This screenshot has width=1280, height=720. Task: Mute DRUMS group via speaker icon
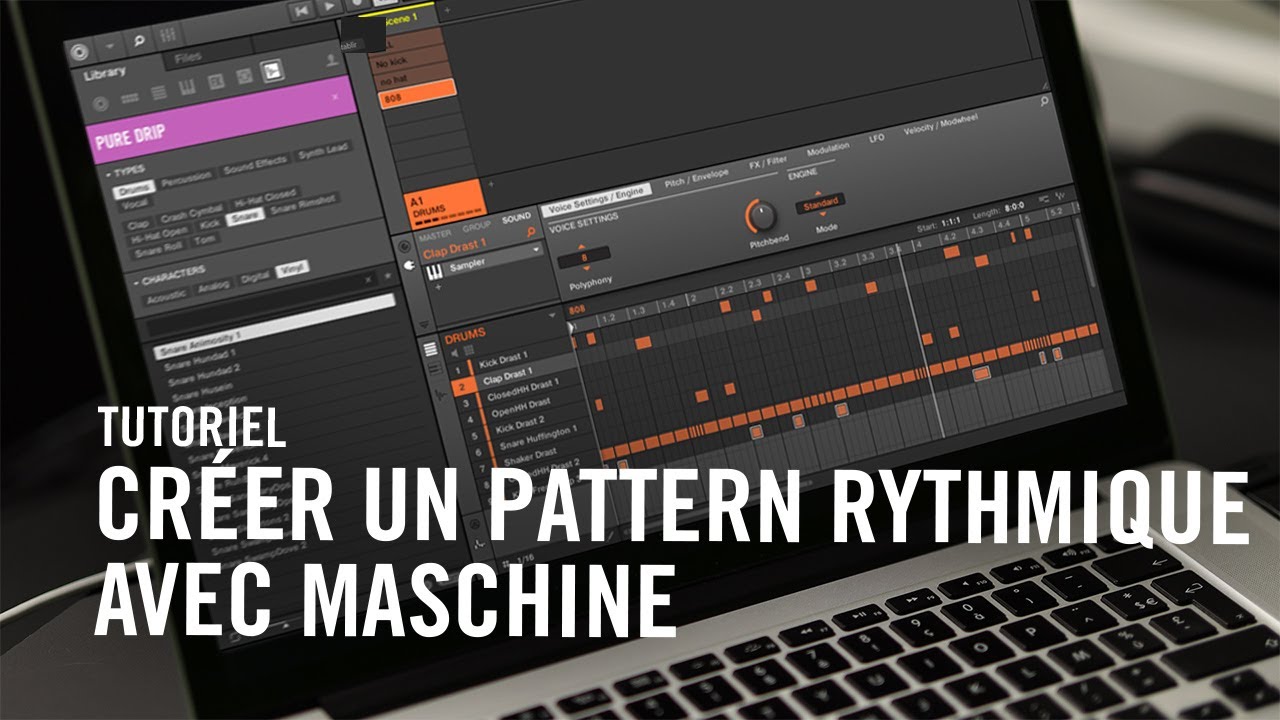tap(455, 352)
